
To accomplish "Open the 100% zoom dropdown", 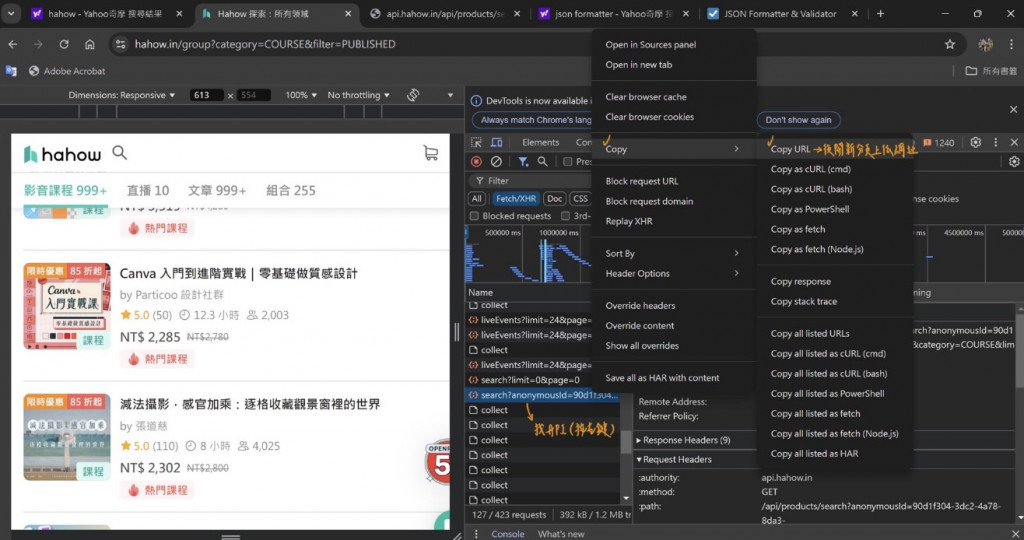I will 300,95.
